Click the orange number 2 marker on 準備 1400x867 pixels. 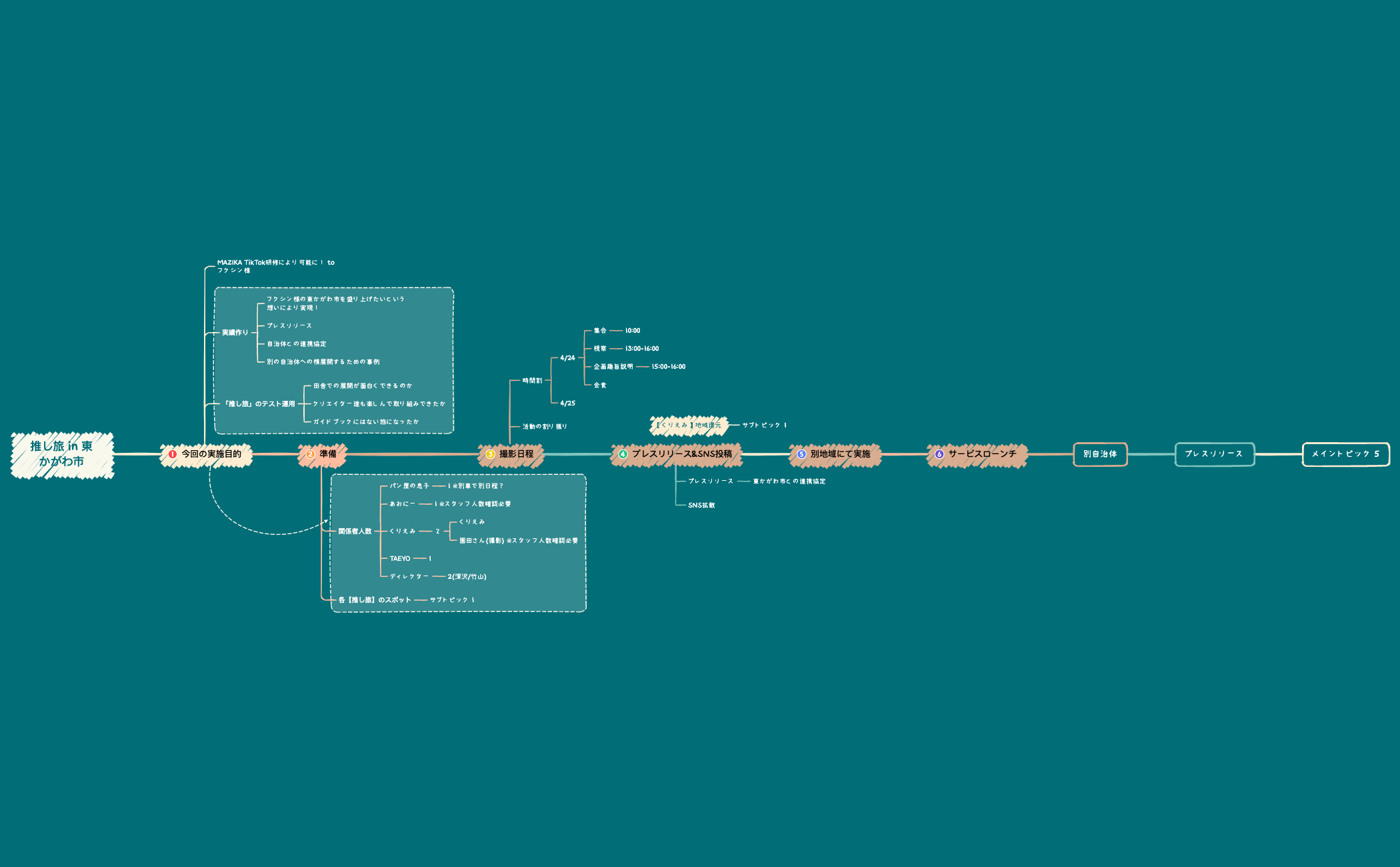(x=311, y=454)
